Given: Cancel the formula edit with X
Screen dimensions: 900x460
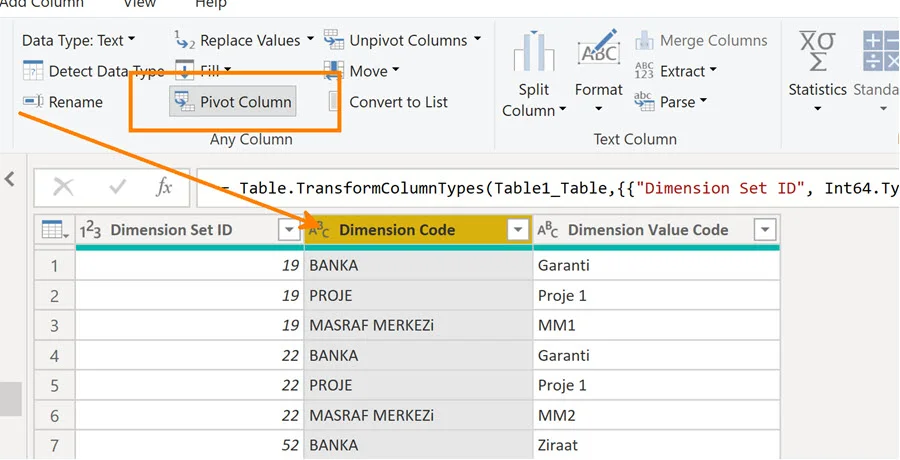Looking at the screenshot, I should pos(63,187).
